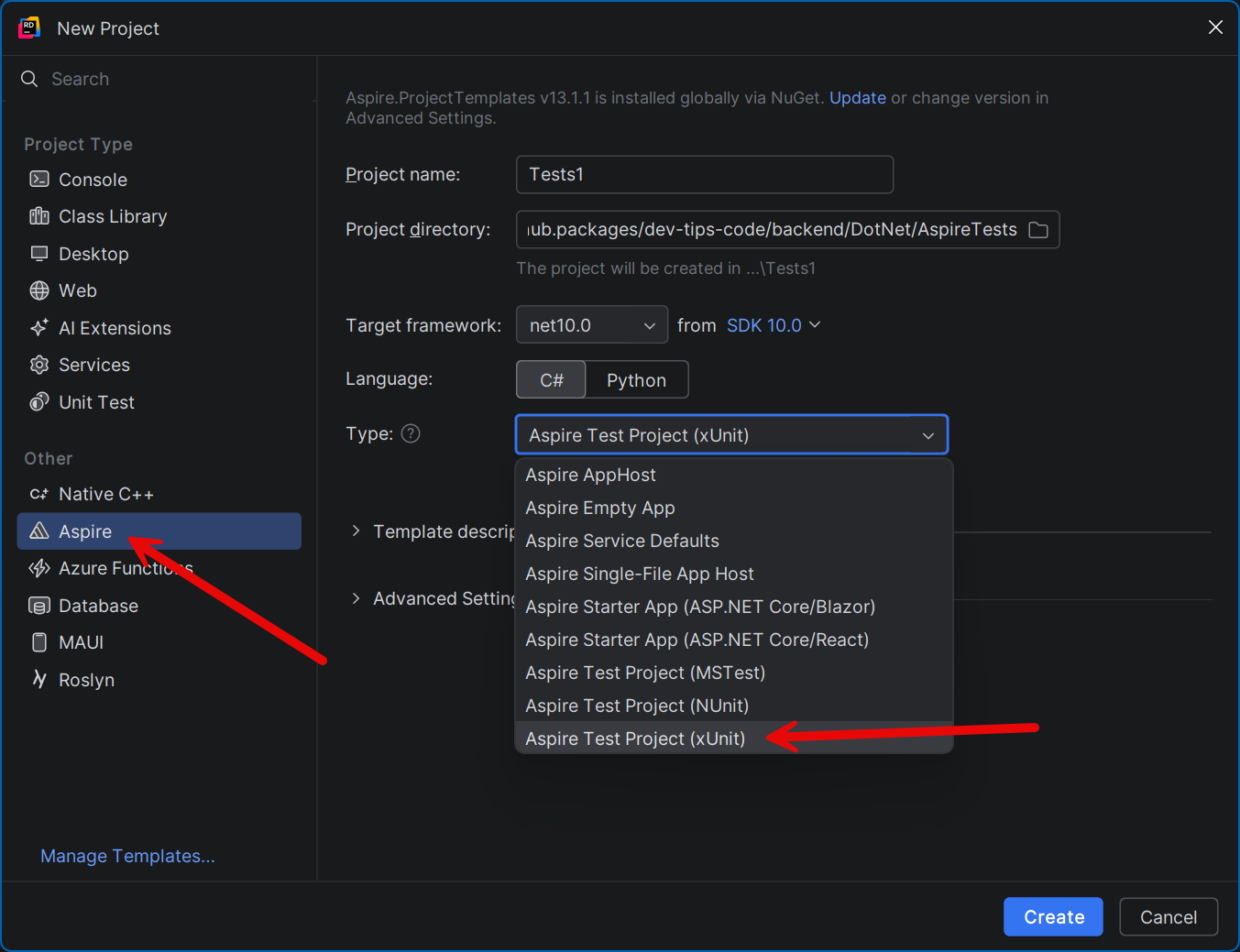This screenshot has width=1240, height=952.
Task: Choose Aspire Test Project (MSTest)
Action: [734, 673]
